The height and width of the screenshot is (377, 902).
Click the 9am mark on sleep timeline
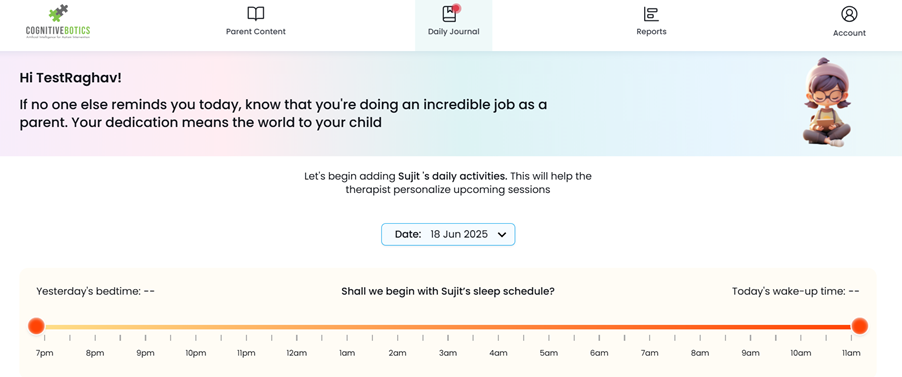point(750,353)
